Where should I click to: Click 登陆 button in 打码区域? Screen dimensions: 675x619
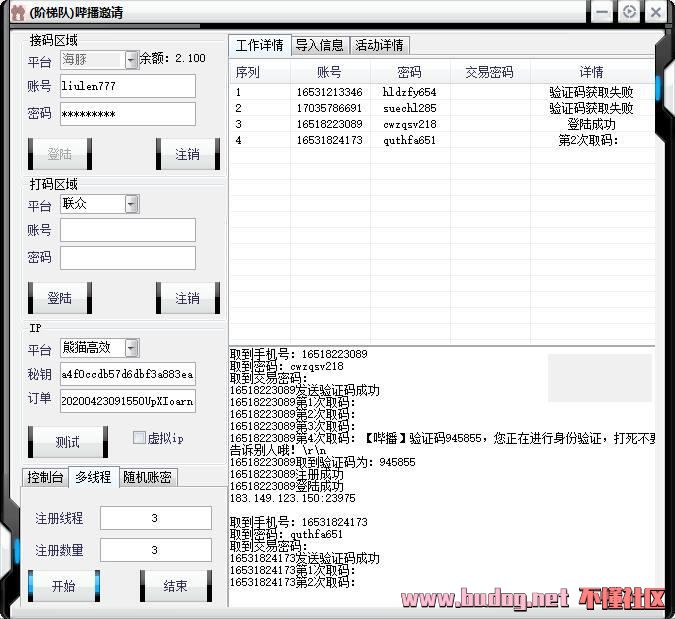[x=60, y=298]
